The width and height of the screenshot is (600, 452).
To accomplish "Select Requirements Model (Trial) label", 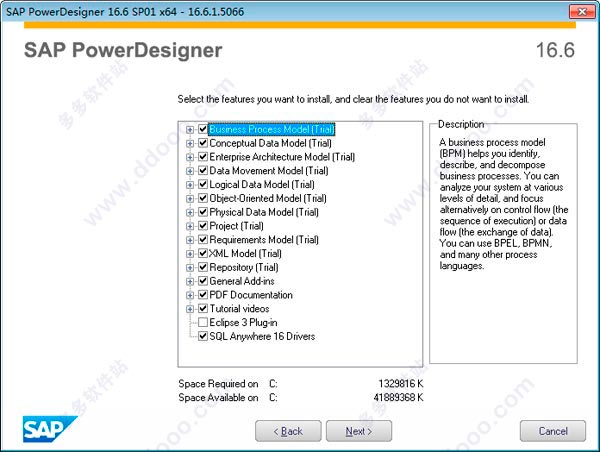I will coord(264,240).
